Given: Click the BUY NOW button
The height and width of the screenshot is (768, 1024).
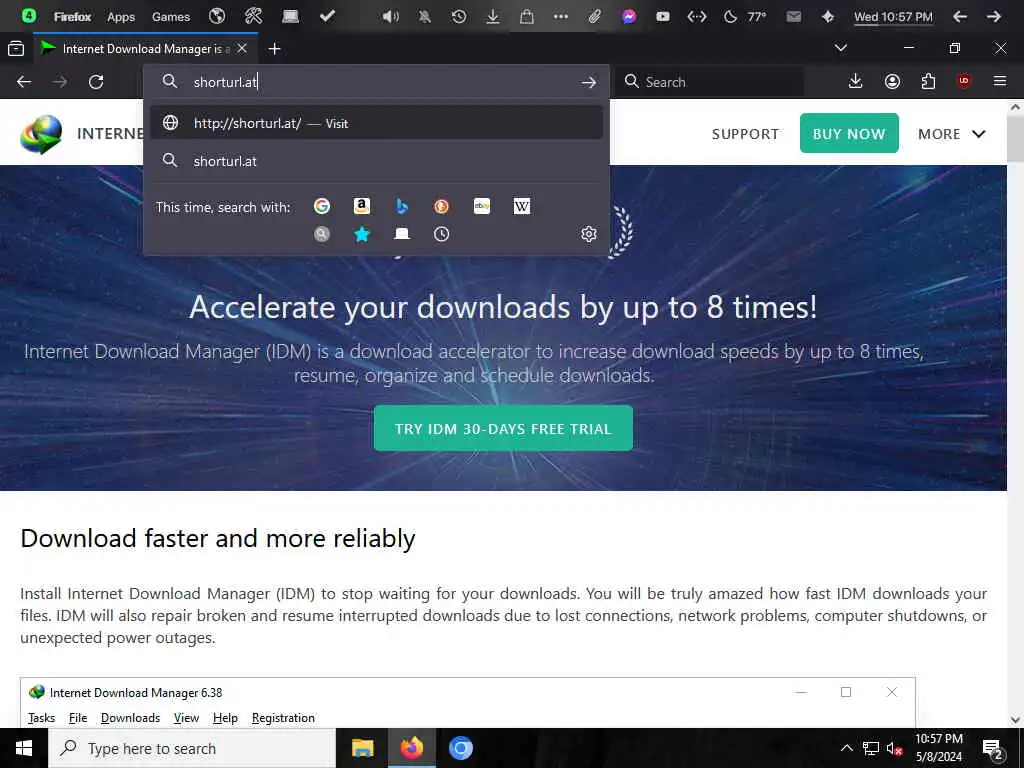Looking at the screenshot, I should 849,133.
